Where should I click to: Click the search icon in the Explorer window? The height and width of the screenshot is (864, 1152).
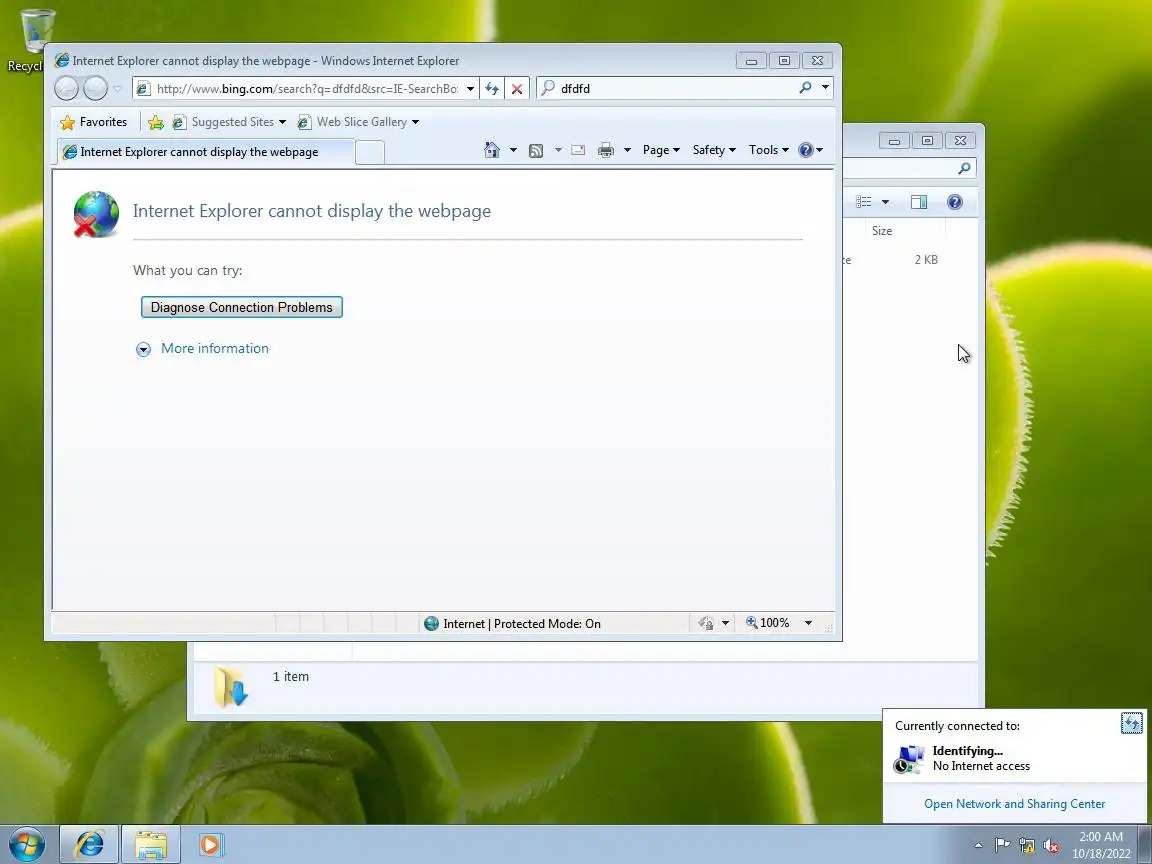pyautogui.click(x=964, y=168)
